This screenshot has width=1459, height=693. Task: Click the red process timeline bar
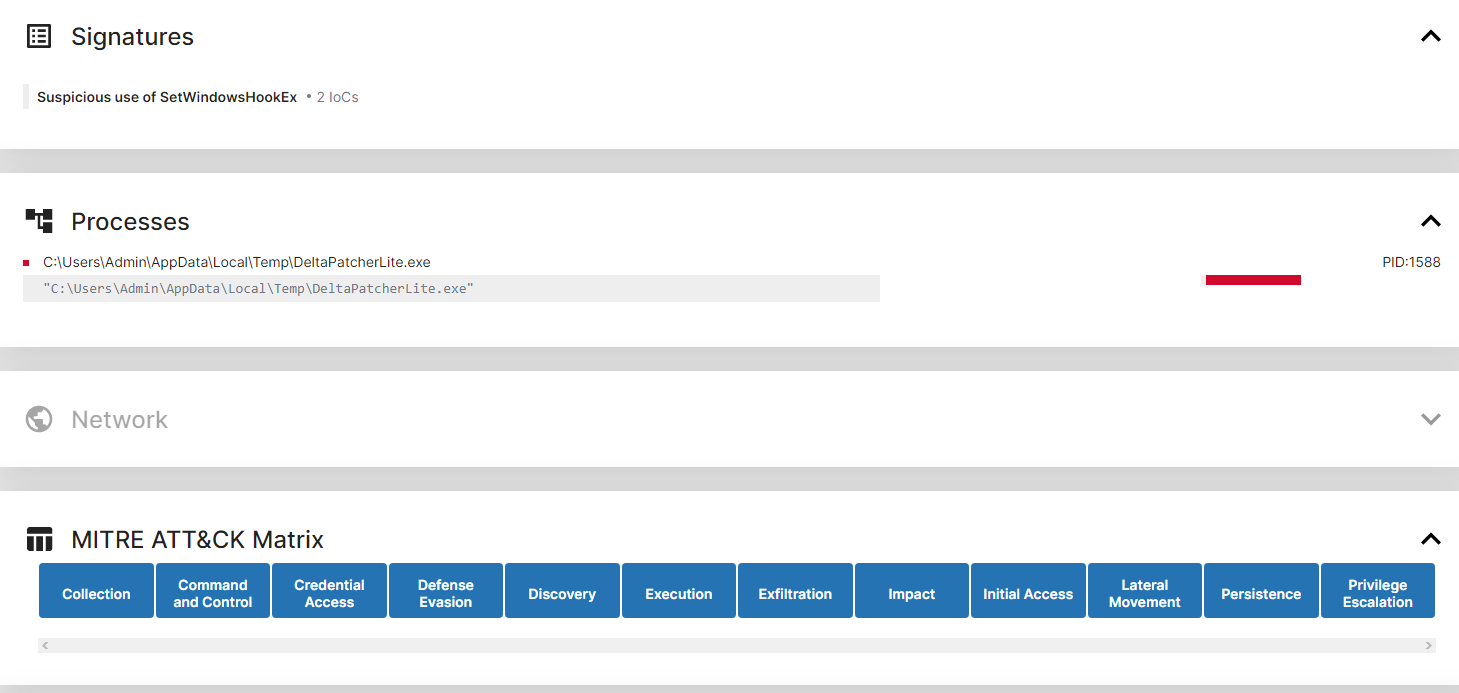(1252, 280)
